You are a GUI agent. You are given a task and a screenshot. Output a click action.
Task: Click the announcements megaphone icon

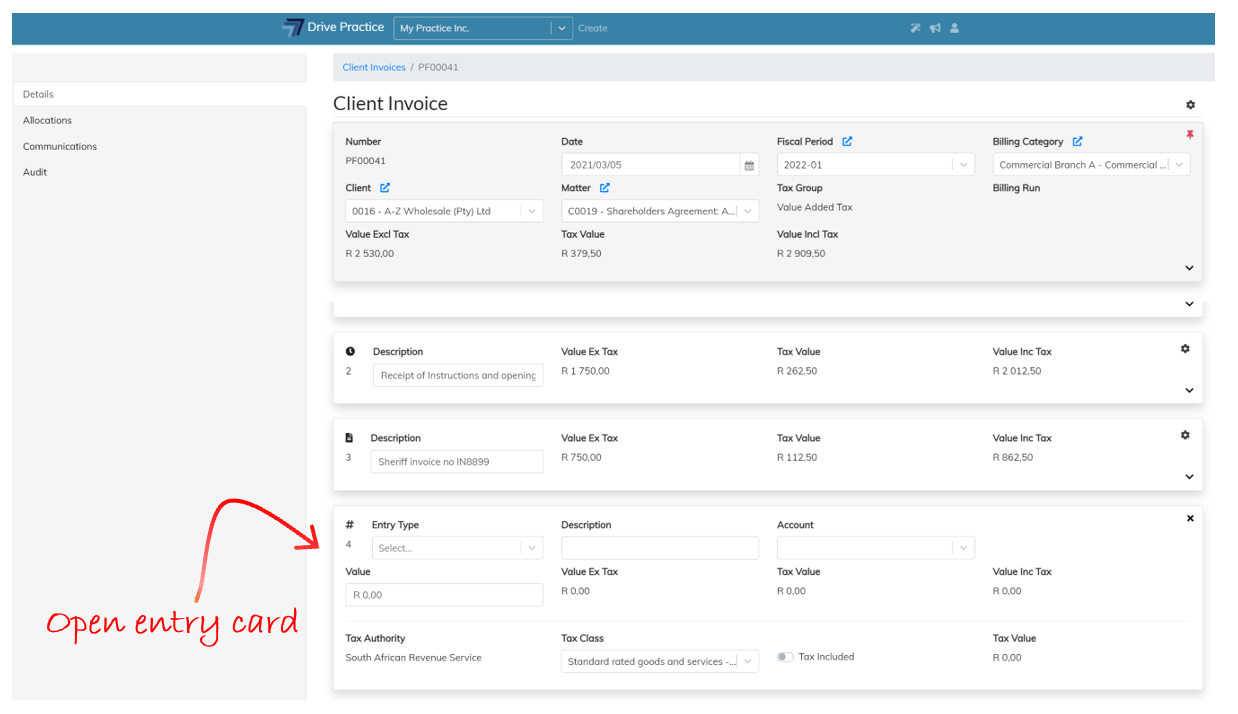[935, 28]
